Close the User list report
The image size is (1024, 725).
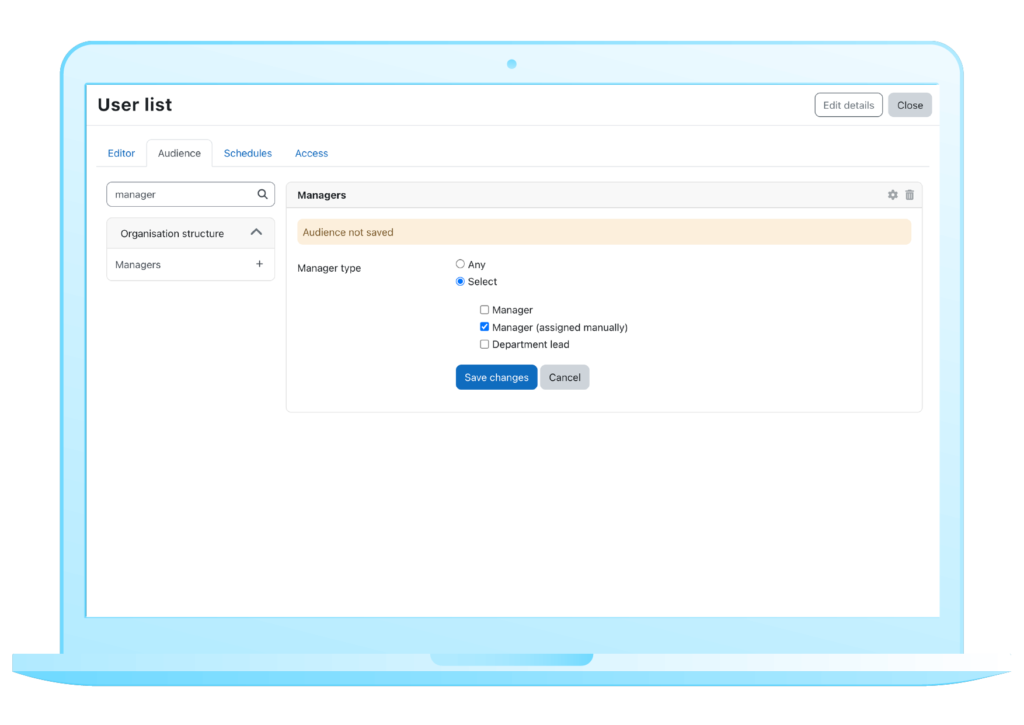point(910,105)
